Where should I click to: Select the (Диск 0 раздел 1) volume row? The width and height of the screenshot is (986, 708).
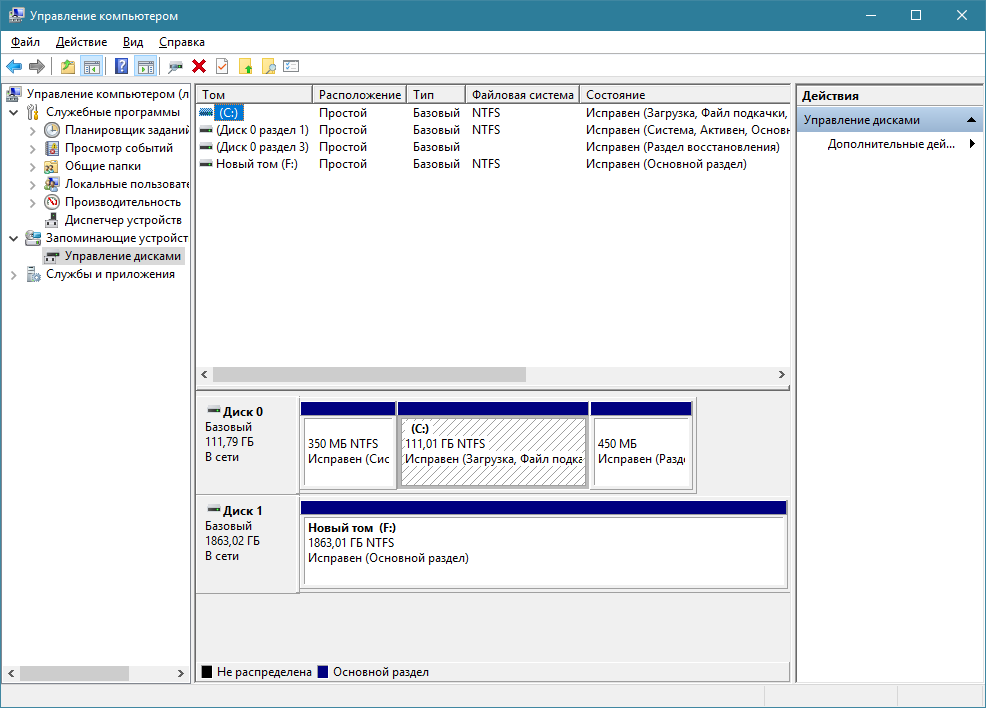coord(492,130)
